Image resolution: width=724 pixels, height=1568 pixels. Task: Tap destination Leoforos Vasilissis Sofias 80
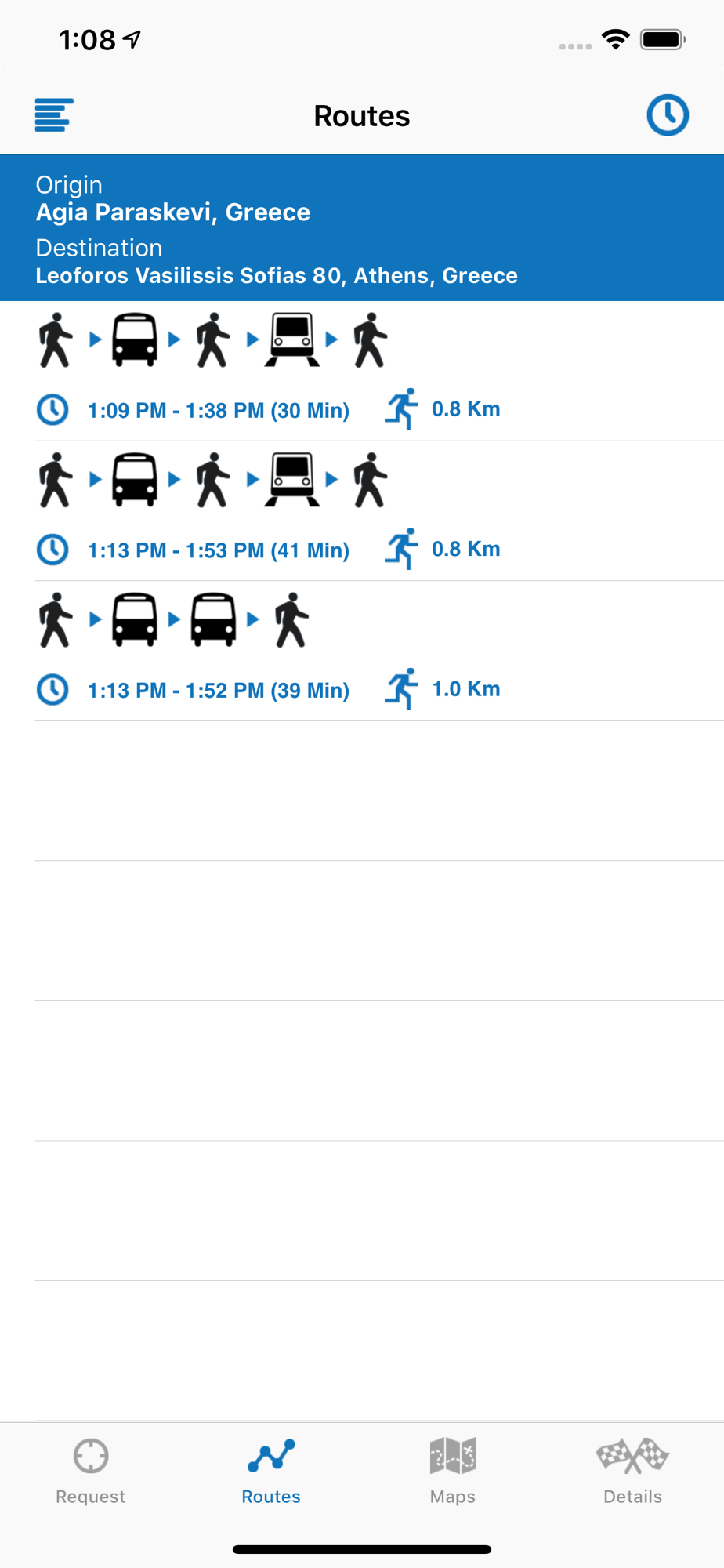(277, 275)
